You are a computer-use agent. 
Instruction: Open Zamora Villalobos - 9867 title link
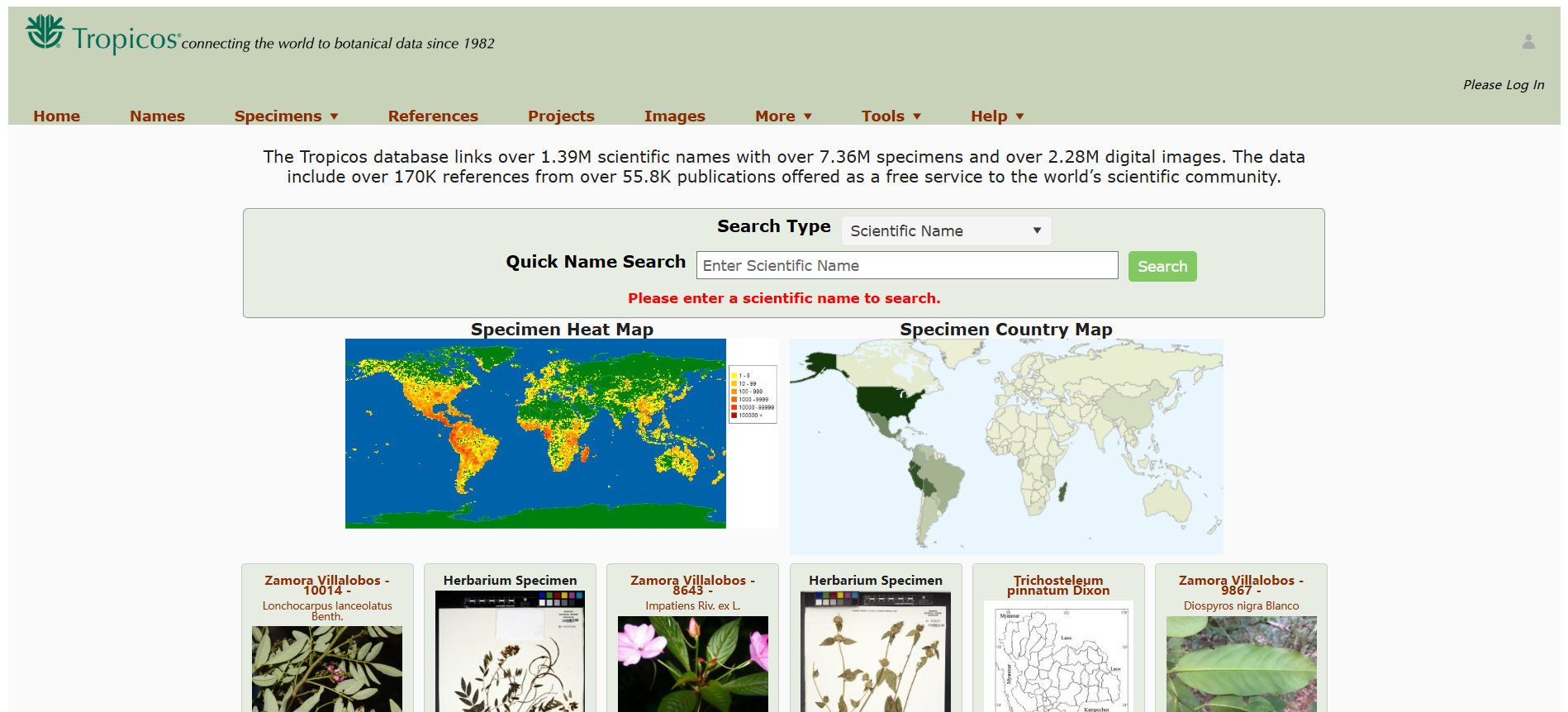pos(1241,586)
